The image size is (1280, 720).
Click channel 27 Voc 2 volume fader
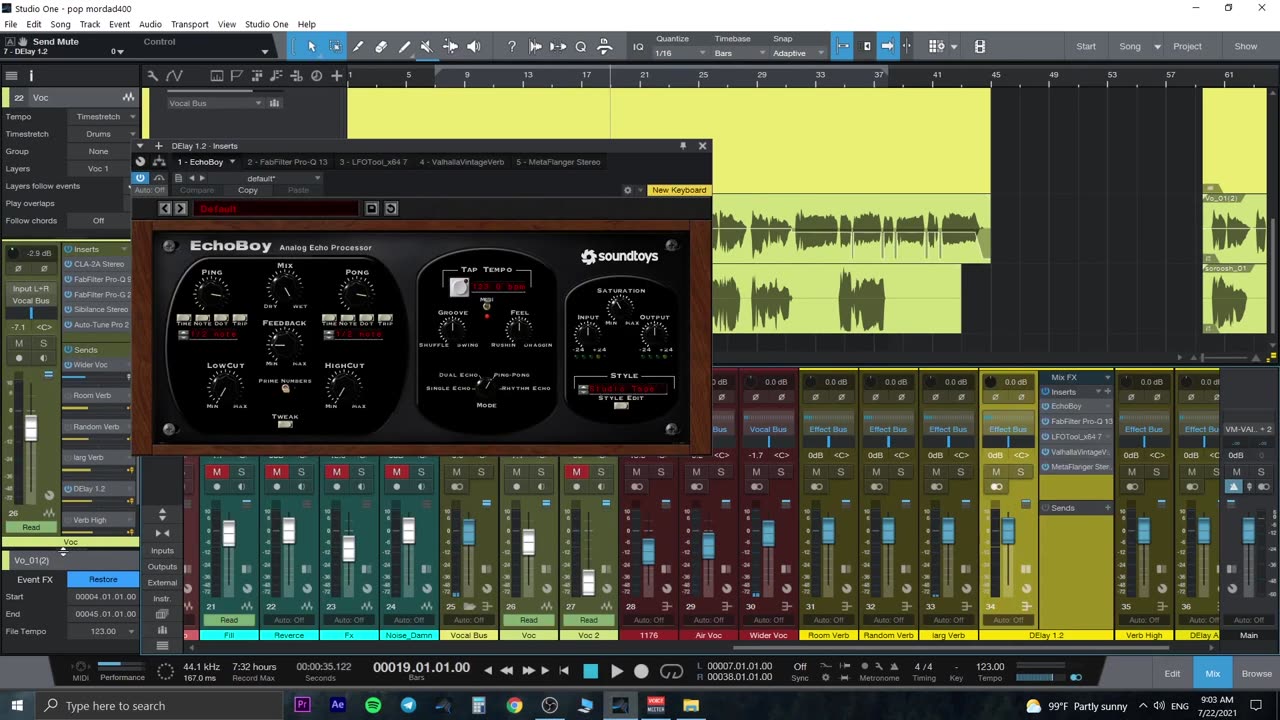click(x=589, y=582)
